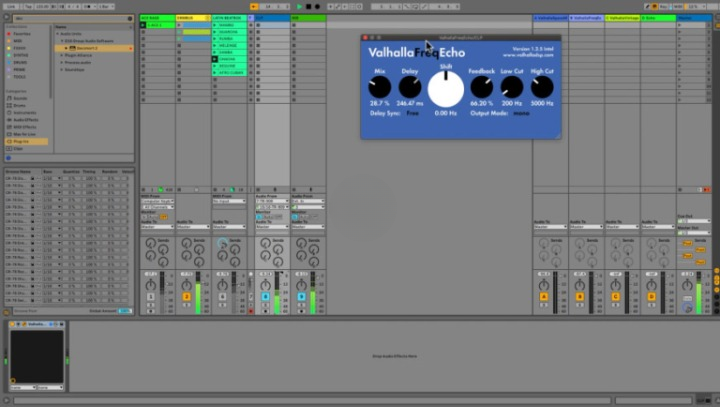
Task: Launch the GUARCHA clip
Action: coord(214,32)
